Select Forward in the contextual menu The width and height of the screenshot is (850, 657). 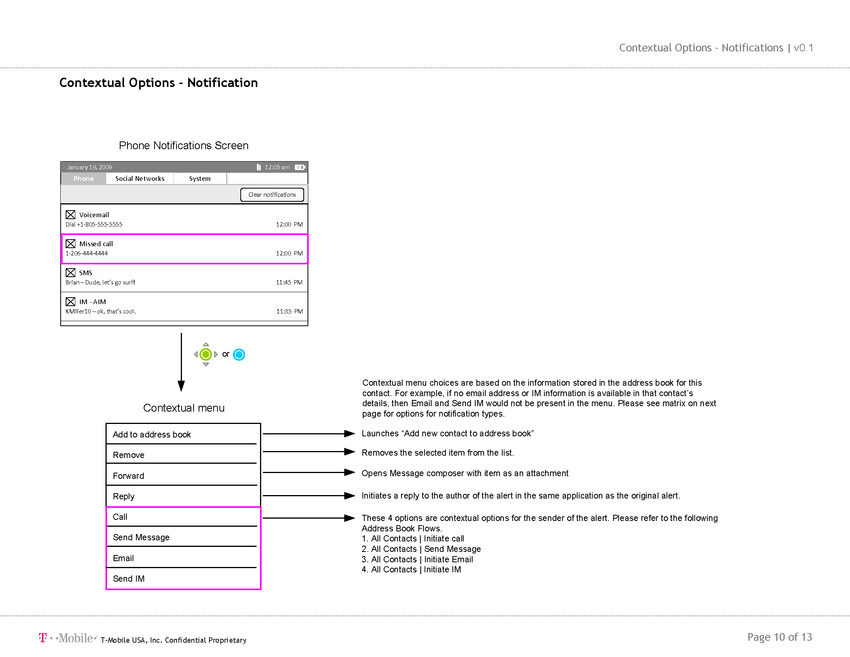click(183, 475)
